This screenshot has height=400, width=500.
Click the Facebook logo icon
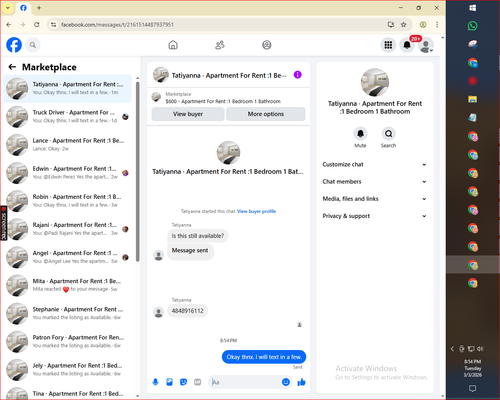pos(14,45)
